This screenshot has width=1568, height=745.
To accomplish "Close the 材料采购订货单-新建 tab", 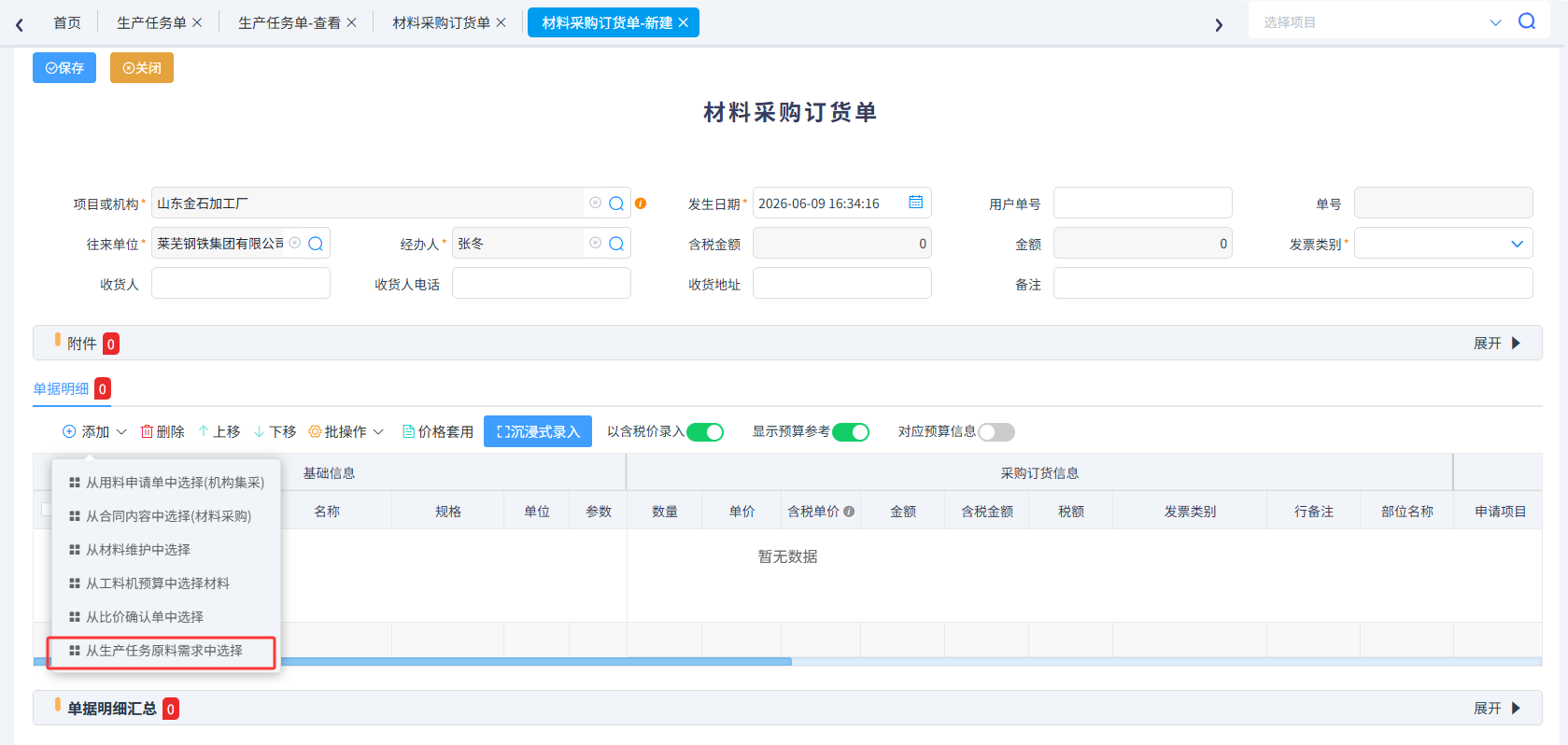I will pos(684,22).
